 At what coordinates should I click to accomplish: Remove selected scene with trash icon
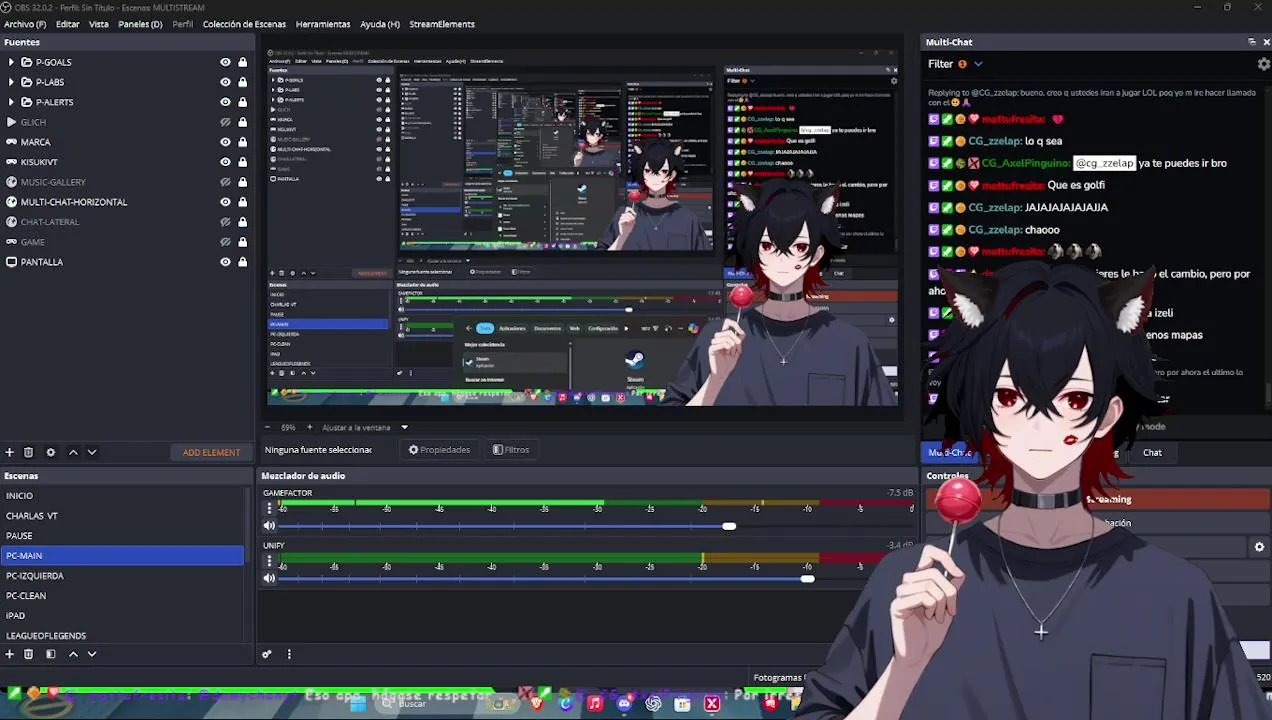28,654
